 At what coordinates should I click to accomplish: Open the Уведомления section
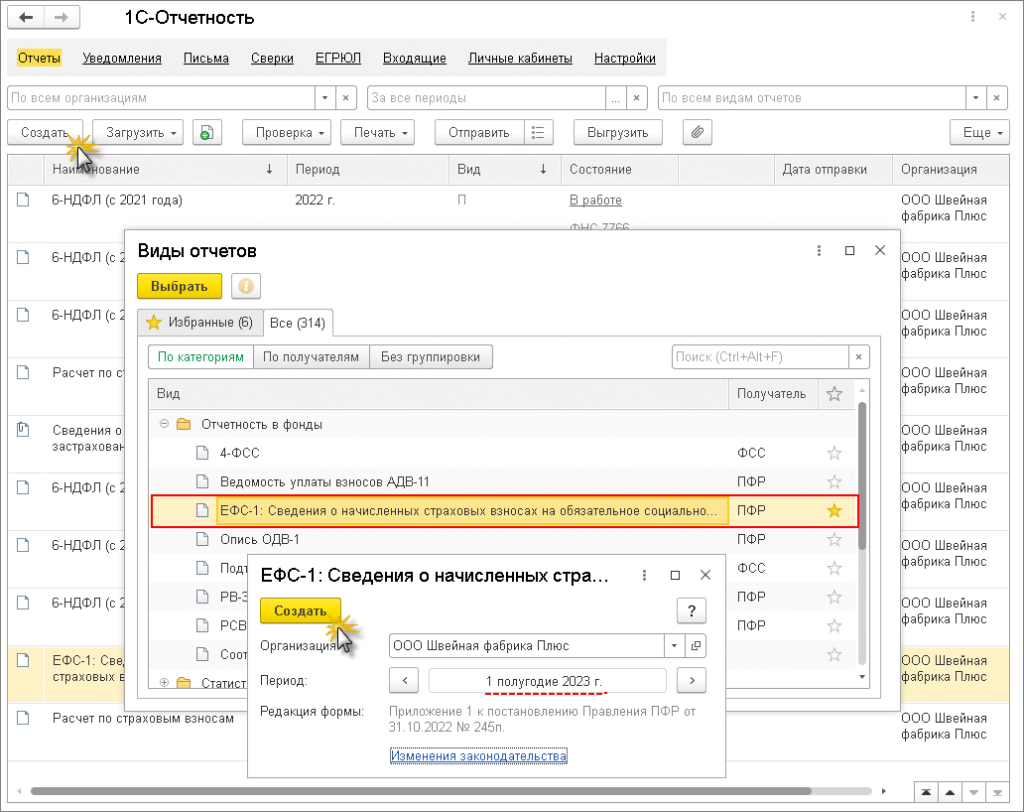pyautogui.click(x=122, y=58)
